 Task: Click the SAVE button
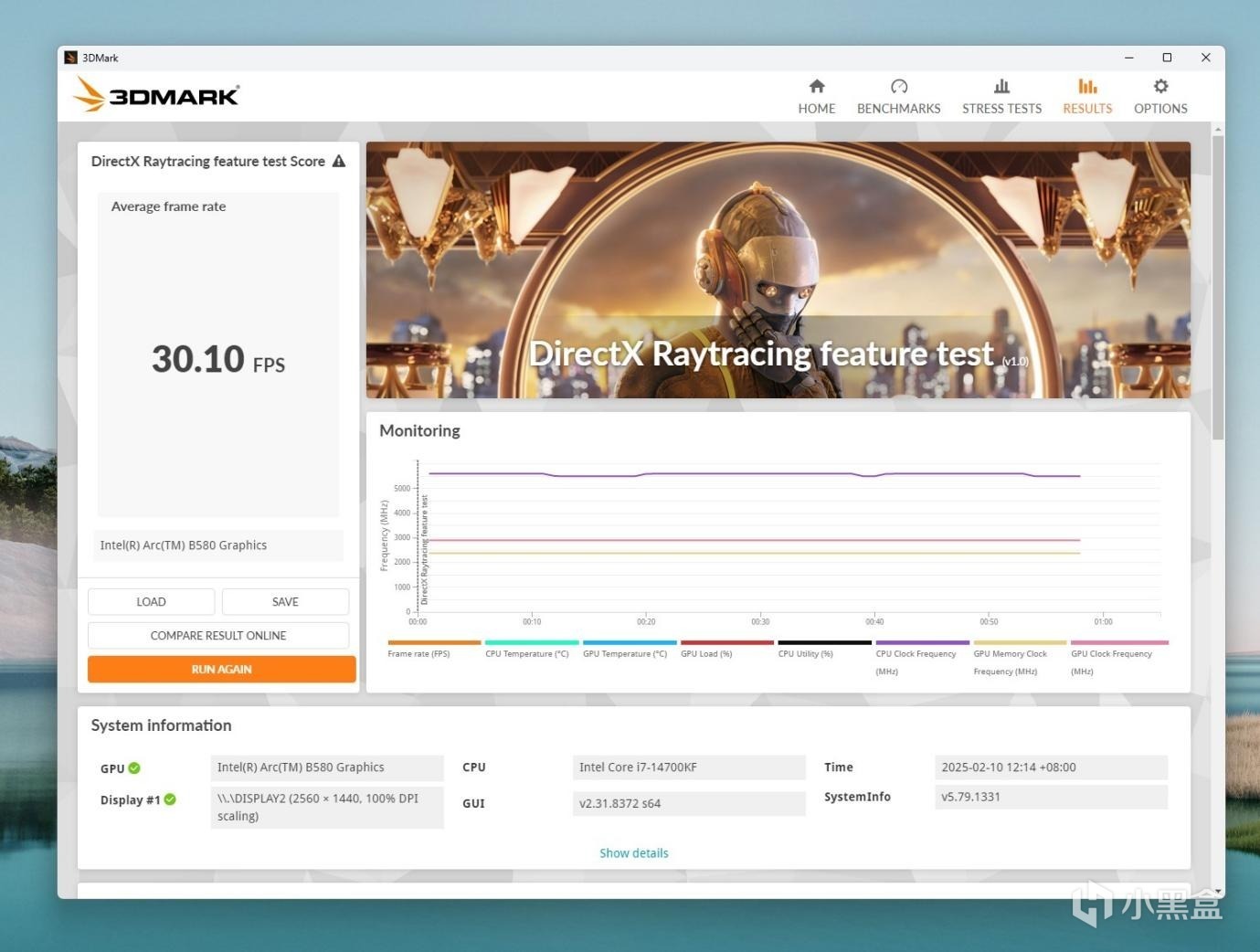(x=285, y=601)
